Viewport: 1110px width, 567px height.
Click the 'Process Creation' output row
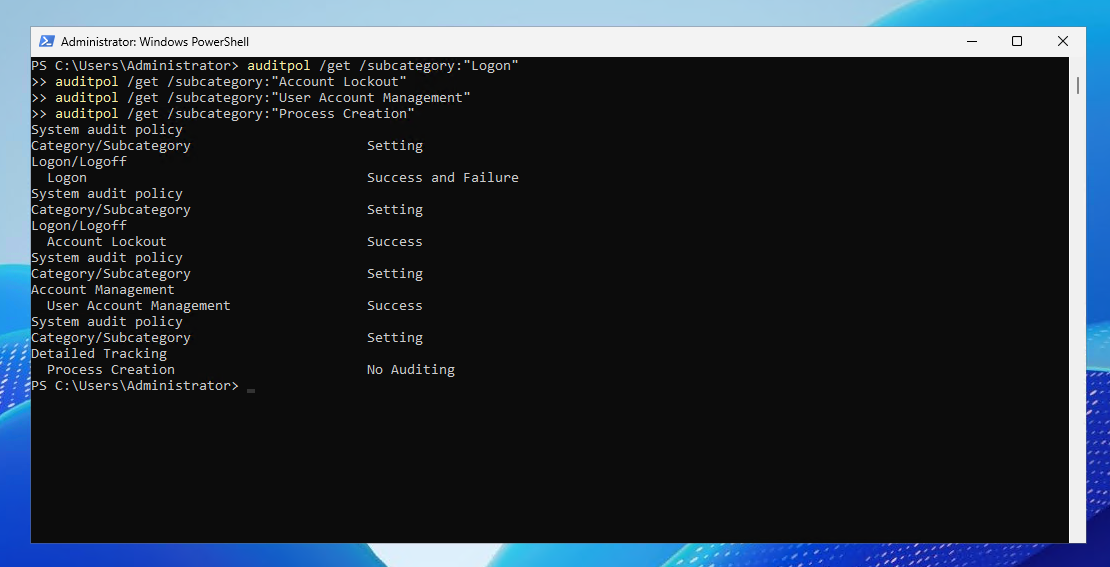pos(251,370)
